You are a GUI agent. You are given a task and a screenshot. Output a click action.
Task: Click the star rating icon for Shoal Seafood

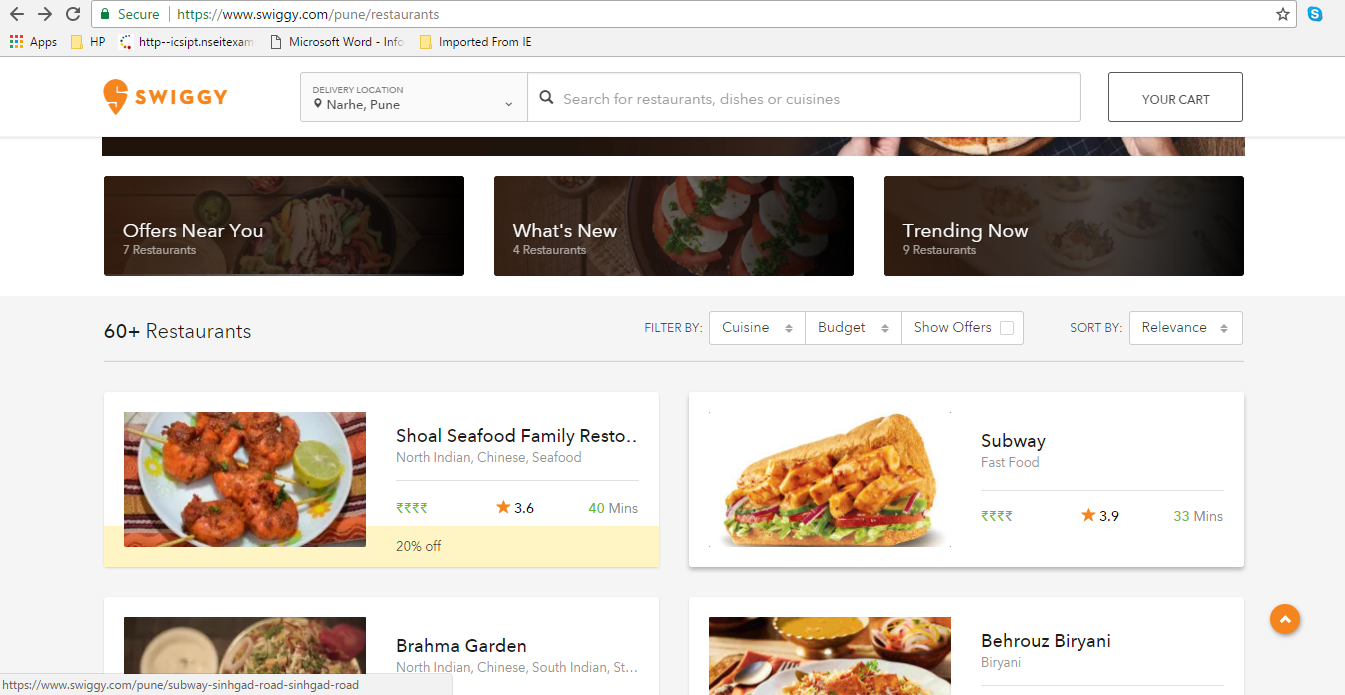point(503,507)
